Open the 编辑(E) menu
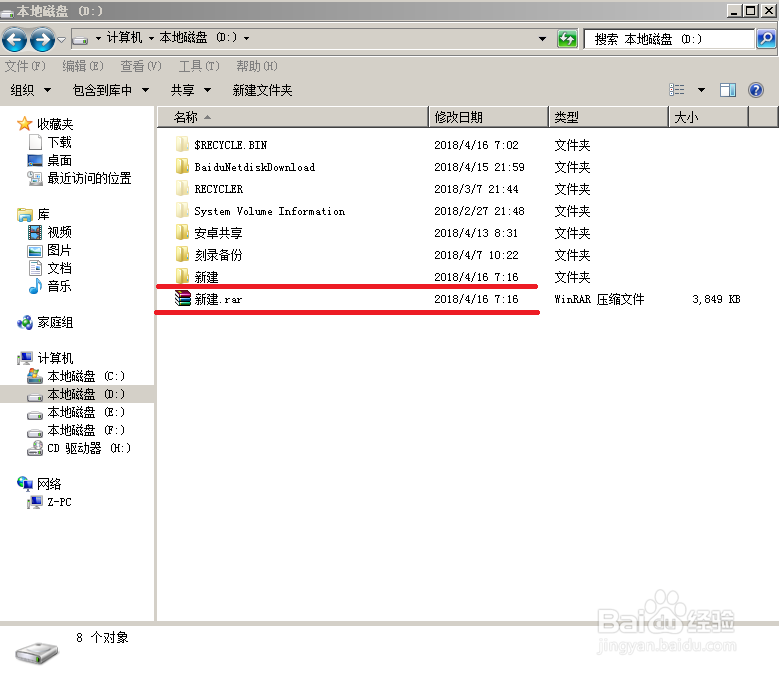779x673 pixels. pos(83,66)
